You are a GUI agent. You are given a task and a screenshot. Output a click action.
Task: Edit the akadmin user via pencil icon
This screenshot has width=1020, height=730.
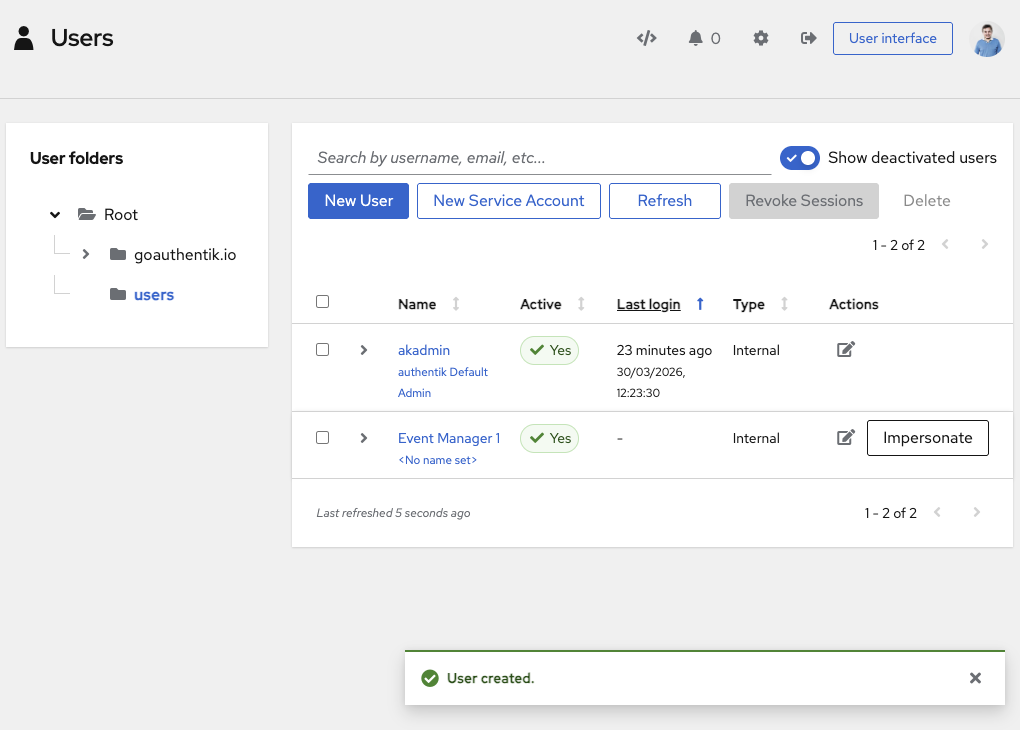846,350
